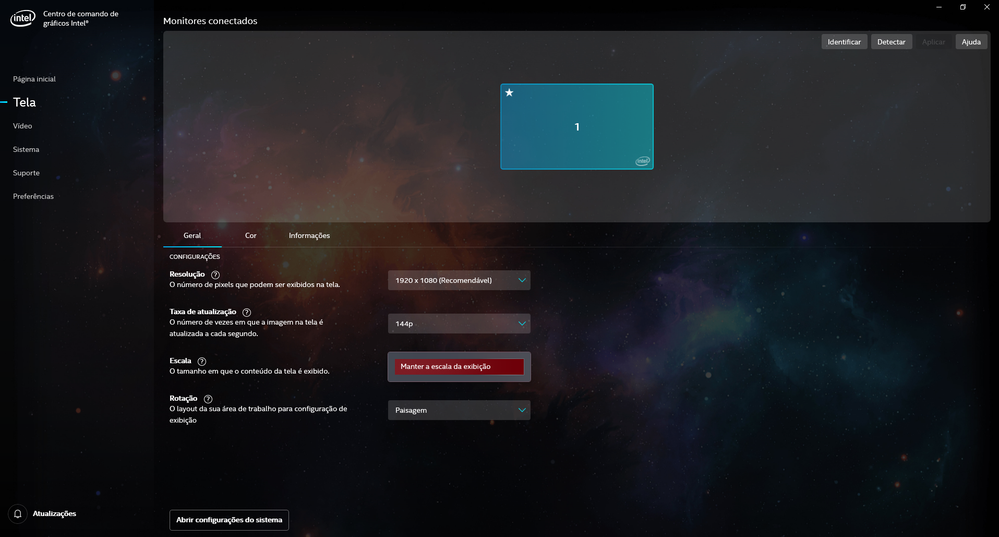Open Suporte section in sidebar
The image size is (999, 537).
(x=26, y=173)
